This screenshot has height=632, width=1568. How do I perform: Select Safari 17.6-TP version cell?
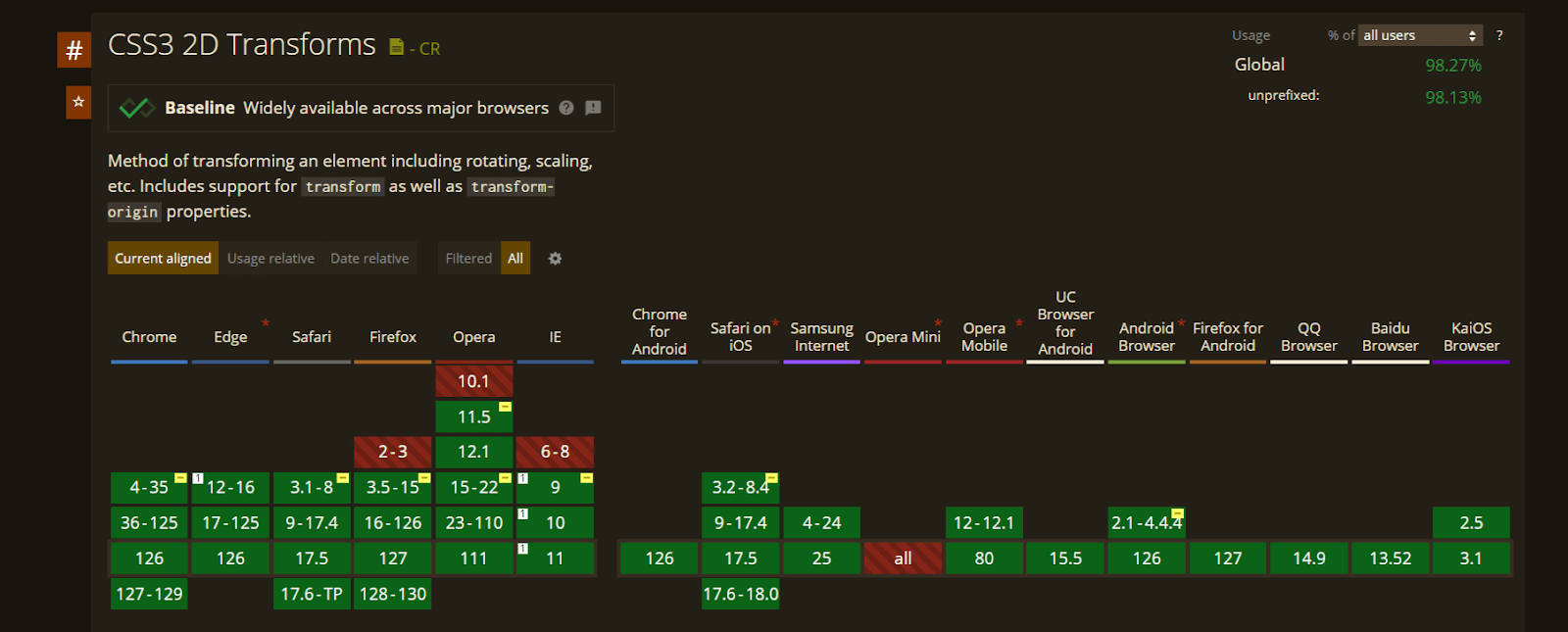click(312, 594)
